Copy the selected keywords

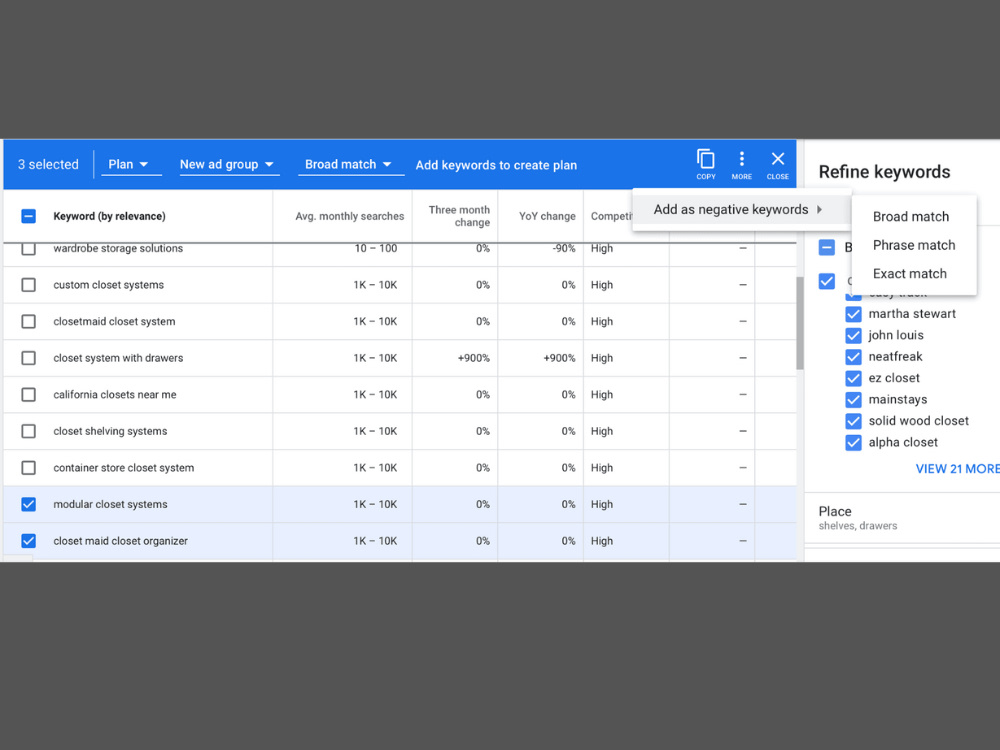pos(705,164)
